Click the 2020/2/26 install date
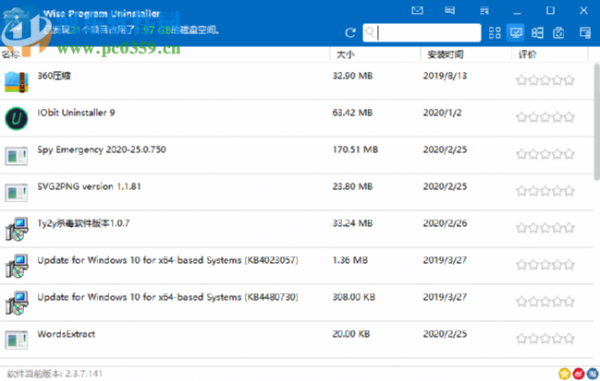This screenshot has width=600, height=381. 445,223
